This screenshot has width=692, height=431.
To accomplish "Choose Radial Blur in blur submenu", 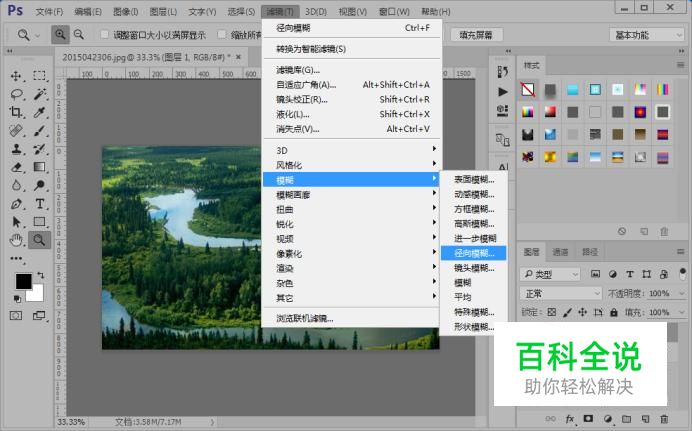I will click(474, 253).
